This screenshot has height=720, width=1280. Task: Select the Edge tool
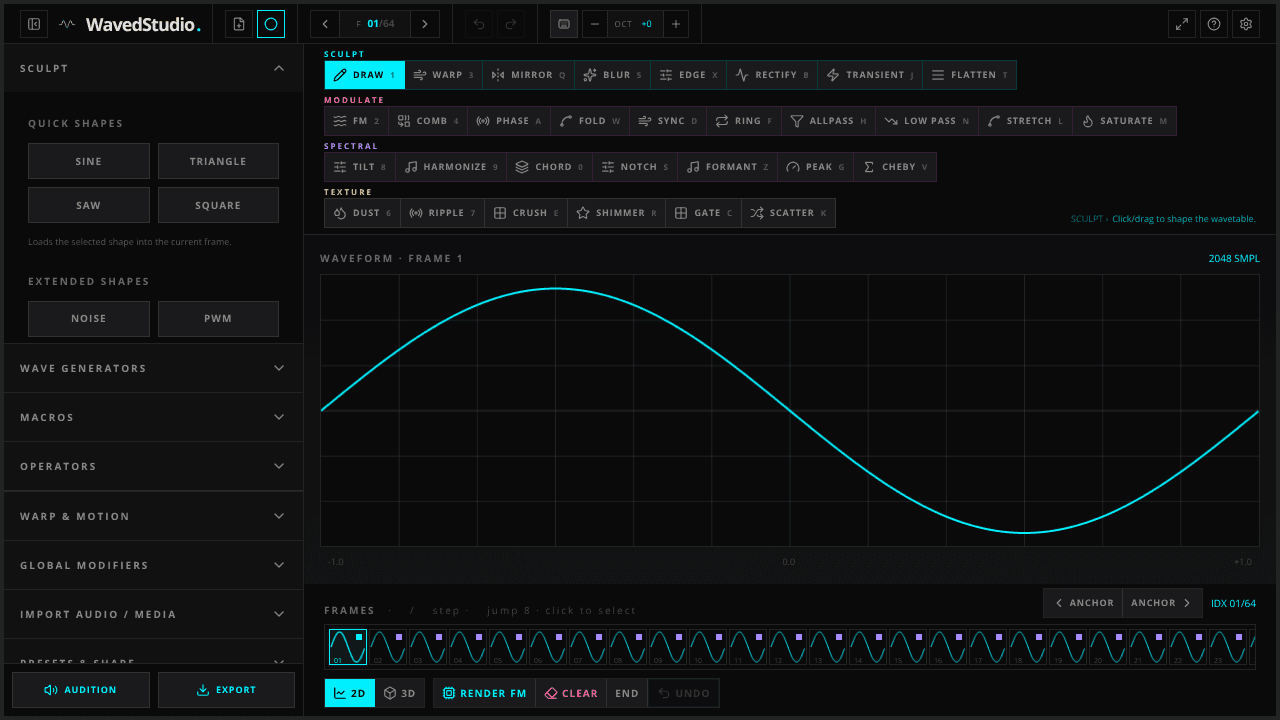pyautogui.click(x=689, y=75)
